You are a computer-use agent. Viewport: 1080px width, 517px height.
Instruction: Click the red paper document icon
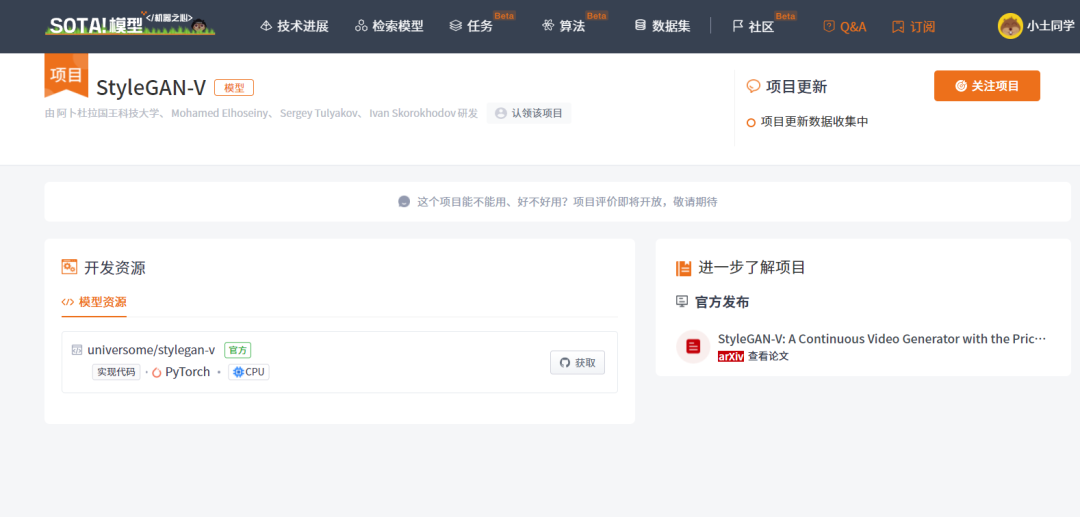[x=693, y=346]
